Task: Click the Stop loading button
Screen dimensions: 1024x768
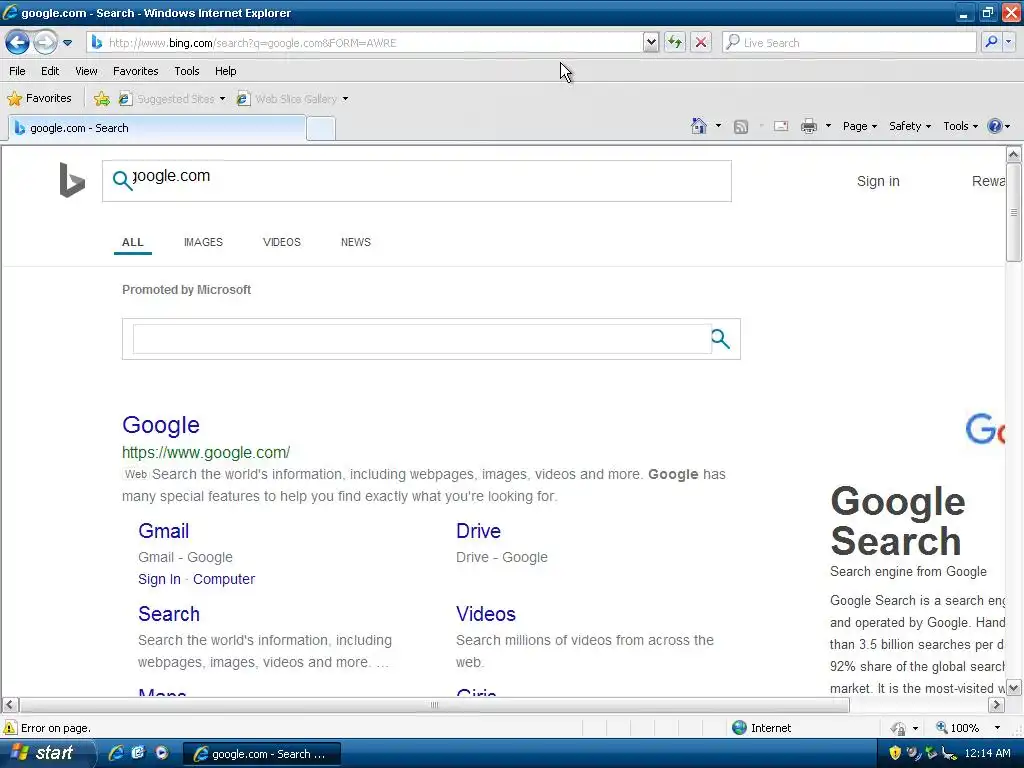Action: 701,43
